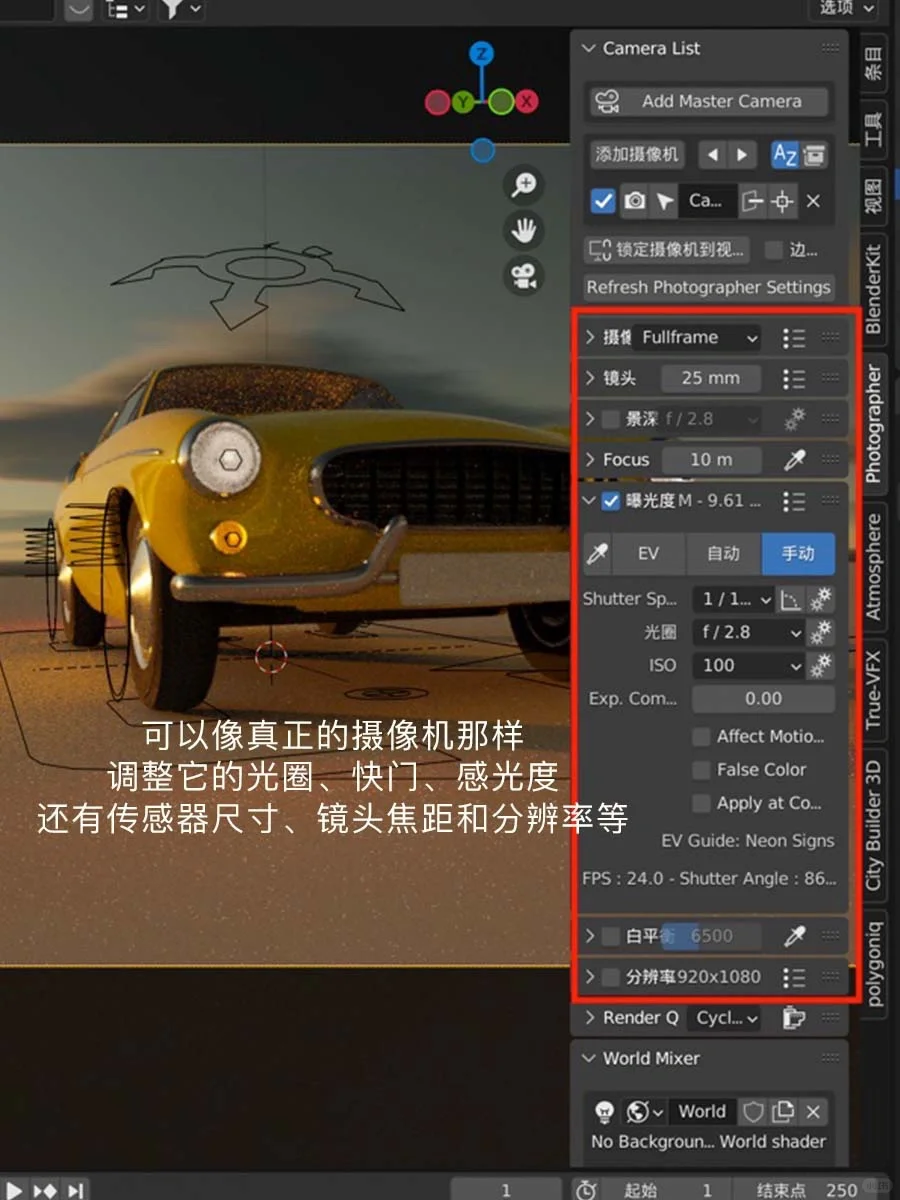Click the zoom magnifier icon in the viewport
Viewport: 900px width, 1200px height.
pyautogui.click(x=524, y=187)
